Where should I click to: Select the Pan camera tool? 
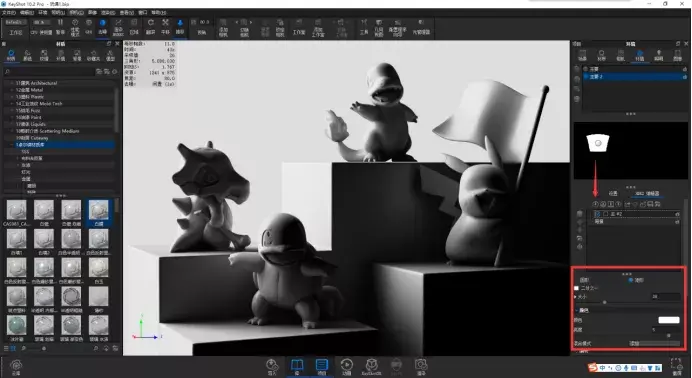(165, 27)
